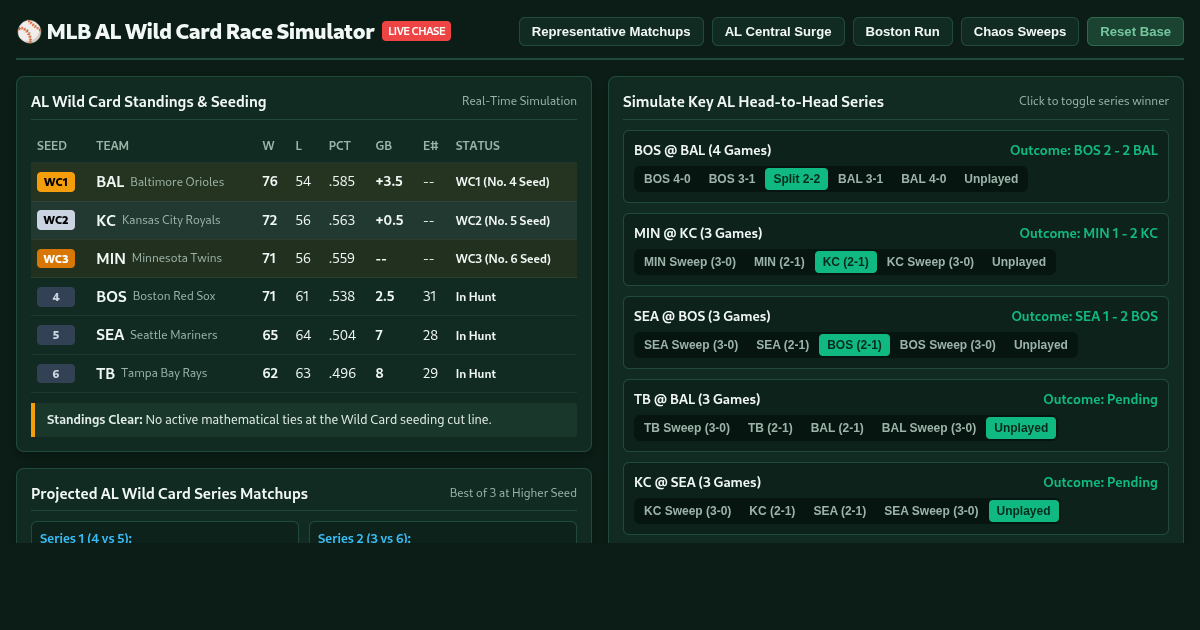The height and width of the screenshot is (630, 1200).
Task: Click the GB column header
Action: [x=384, y=146]
